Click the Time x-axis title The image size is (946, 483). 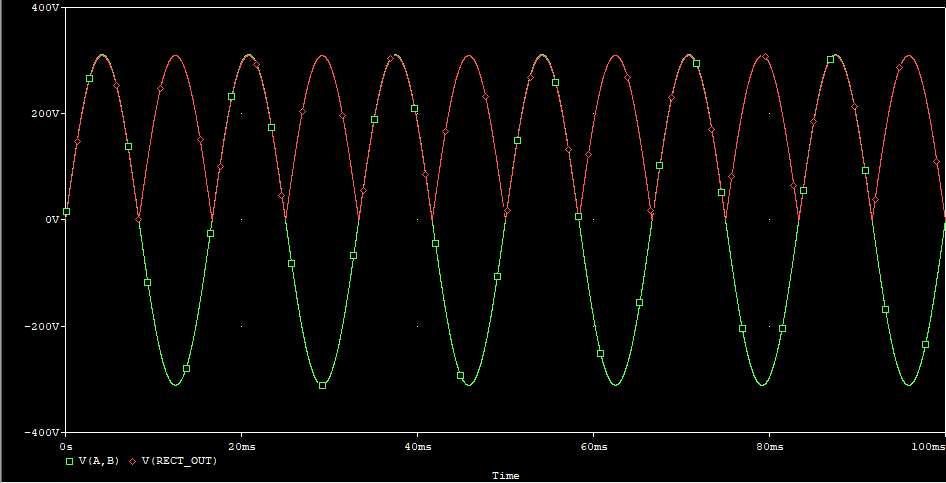pyautogui.click(x=505, y=476)
